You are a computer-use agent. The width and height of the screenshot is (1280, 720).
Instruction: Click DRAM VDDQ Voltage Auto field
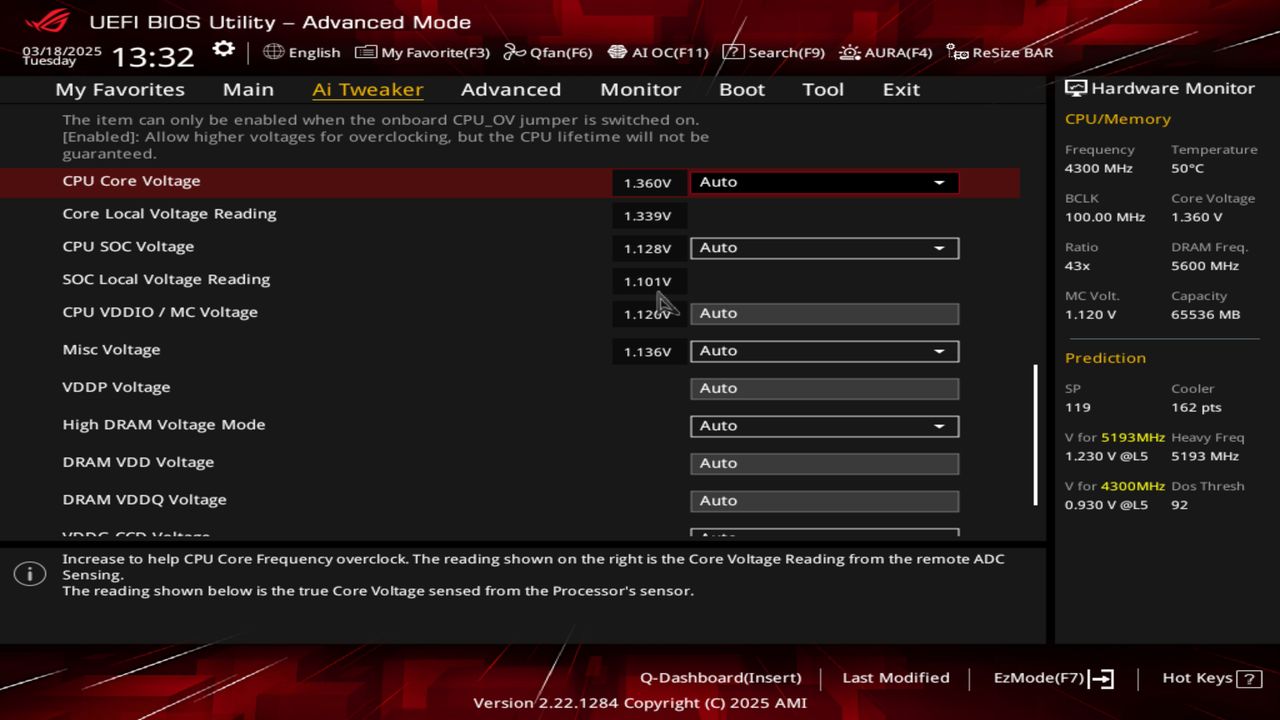click(x=824, y=501)
